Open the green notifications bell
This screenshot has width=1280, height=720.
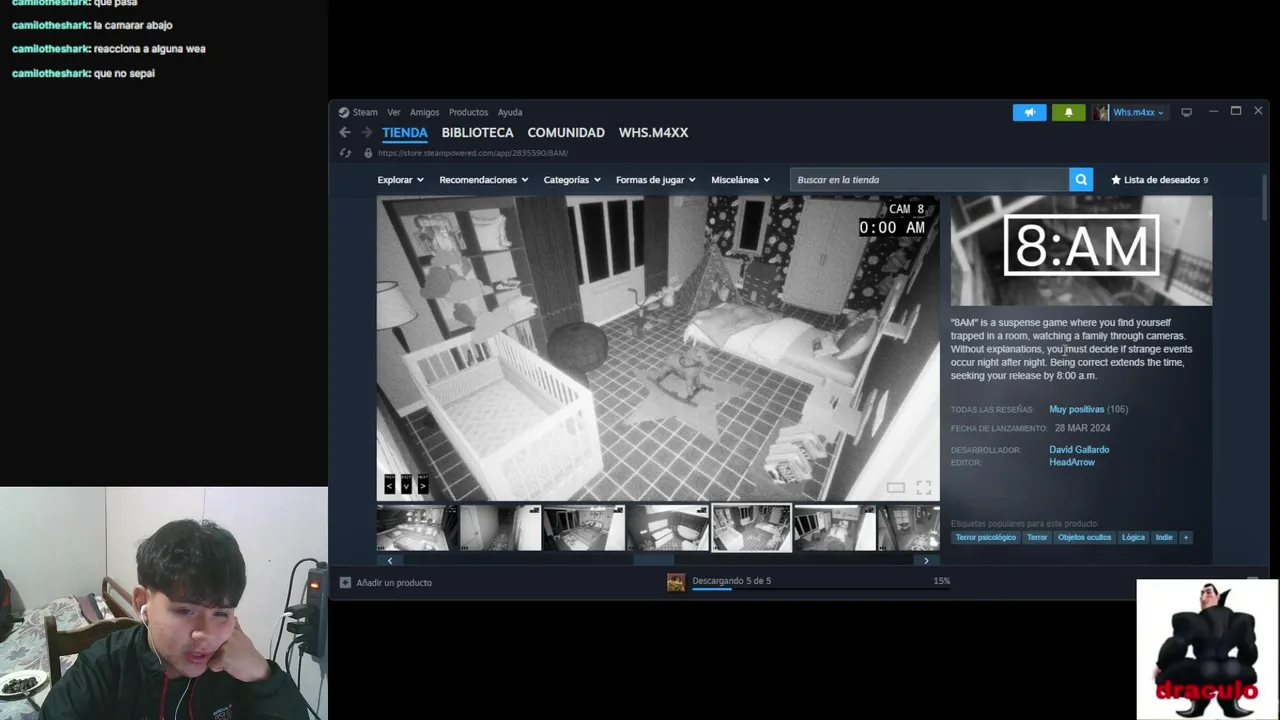1068,112
